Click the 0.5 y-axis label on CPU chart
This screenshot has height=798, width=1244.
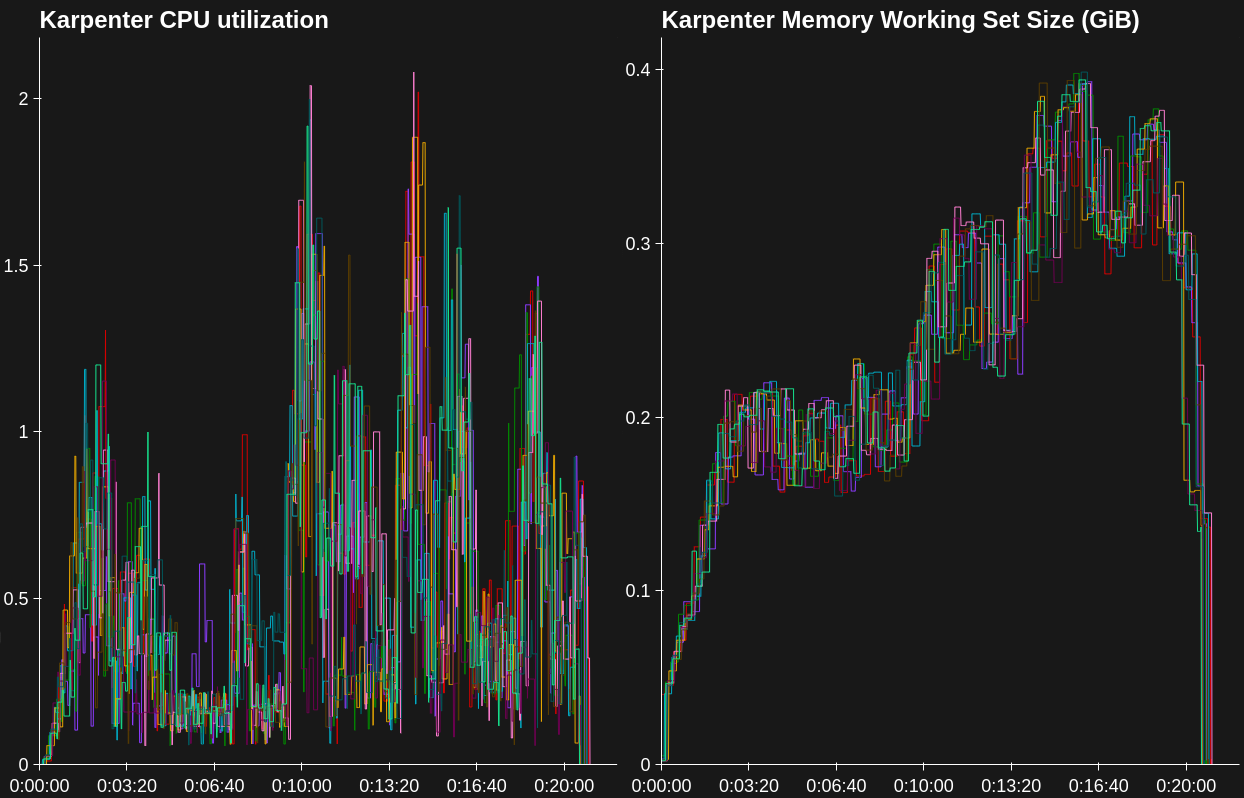(17, 598)
